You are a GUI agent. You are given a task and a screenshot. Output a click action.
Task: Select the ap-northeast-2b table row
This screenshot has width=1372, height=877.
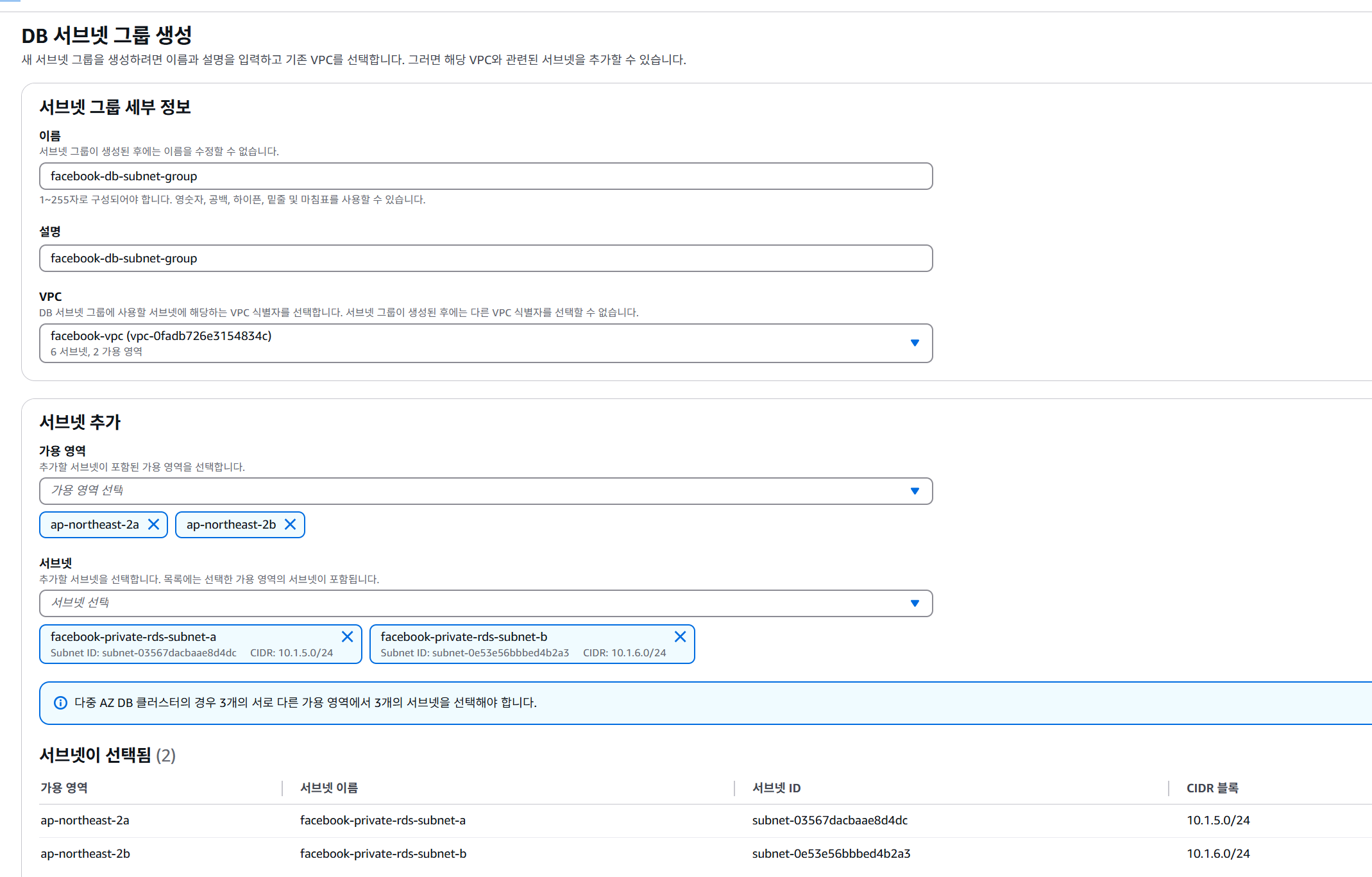click(x=85, y=853)
